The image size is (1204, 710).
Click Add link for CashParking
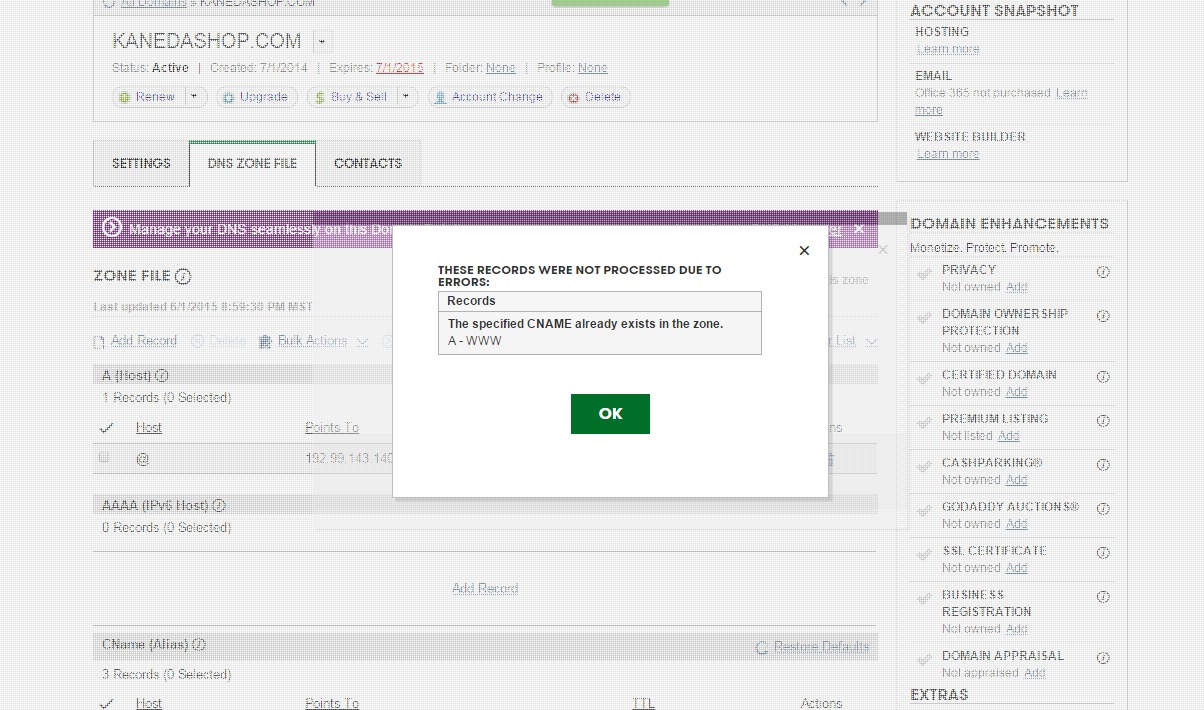[x=1016, y=480]
